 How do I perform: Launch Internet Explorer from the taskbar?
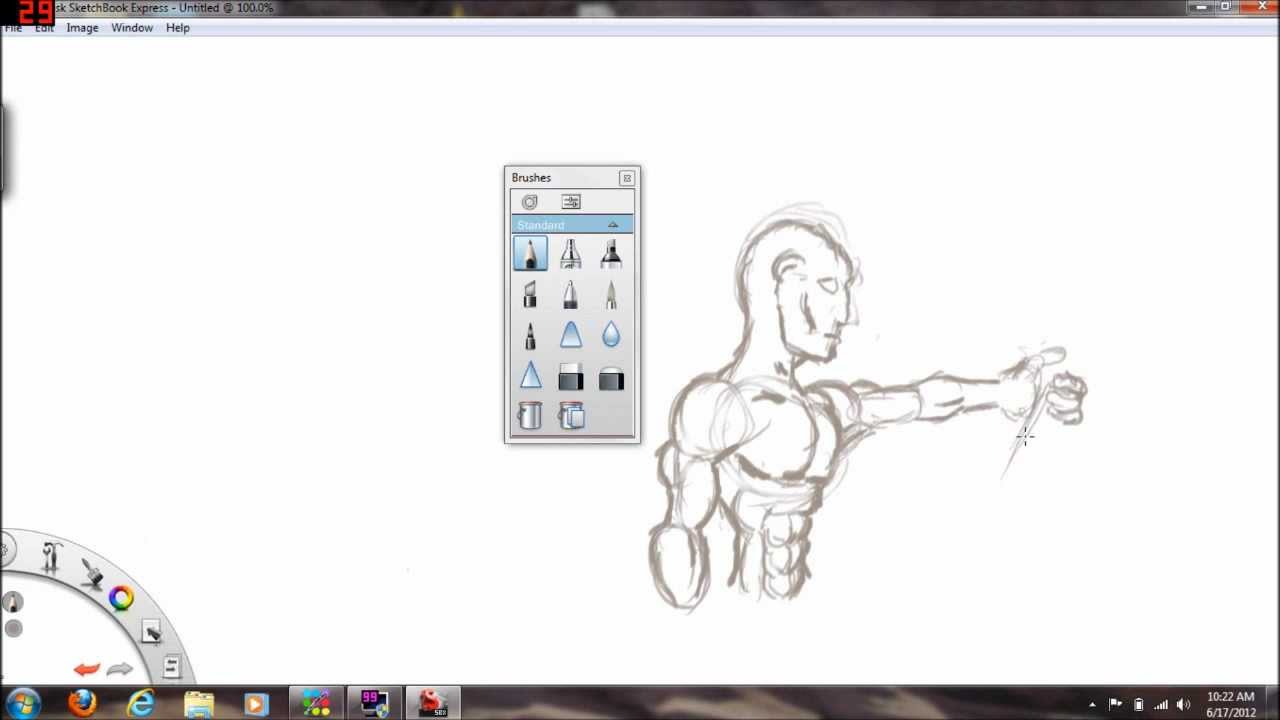pos(141,704)
